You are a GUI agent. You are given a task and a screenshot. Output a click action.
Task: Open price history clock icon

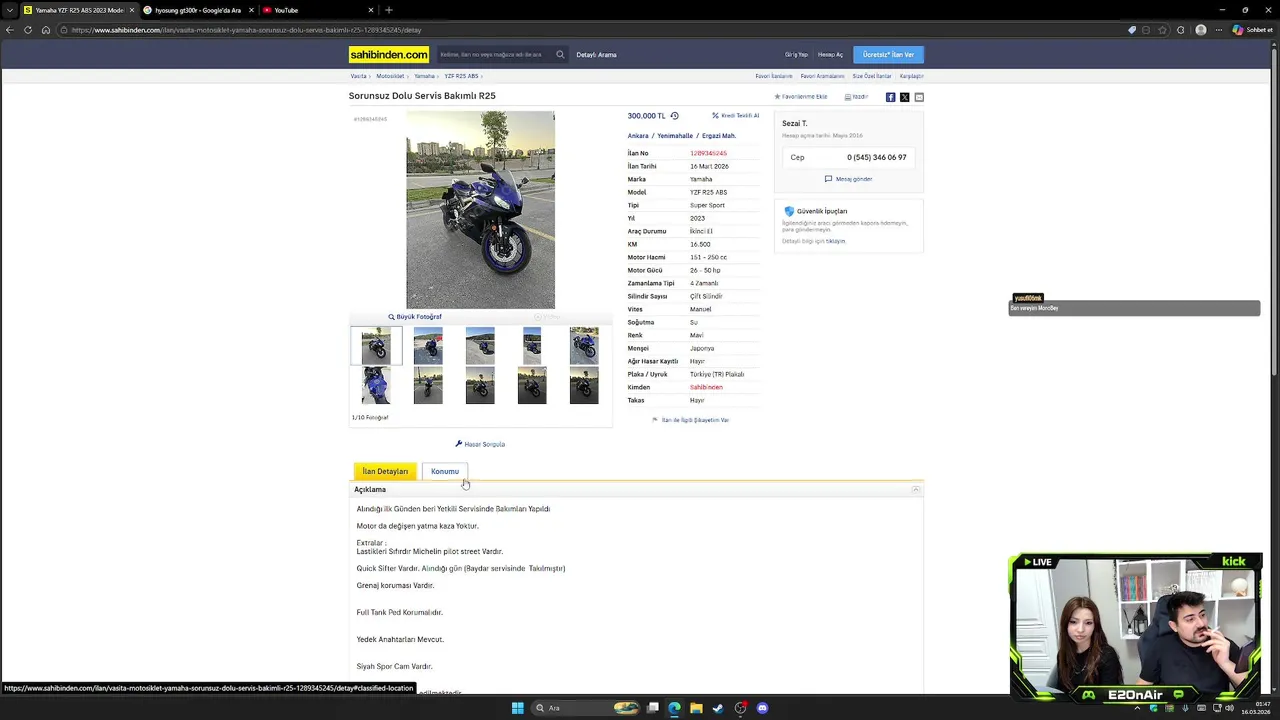tap(674, 116)
